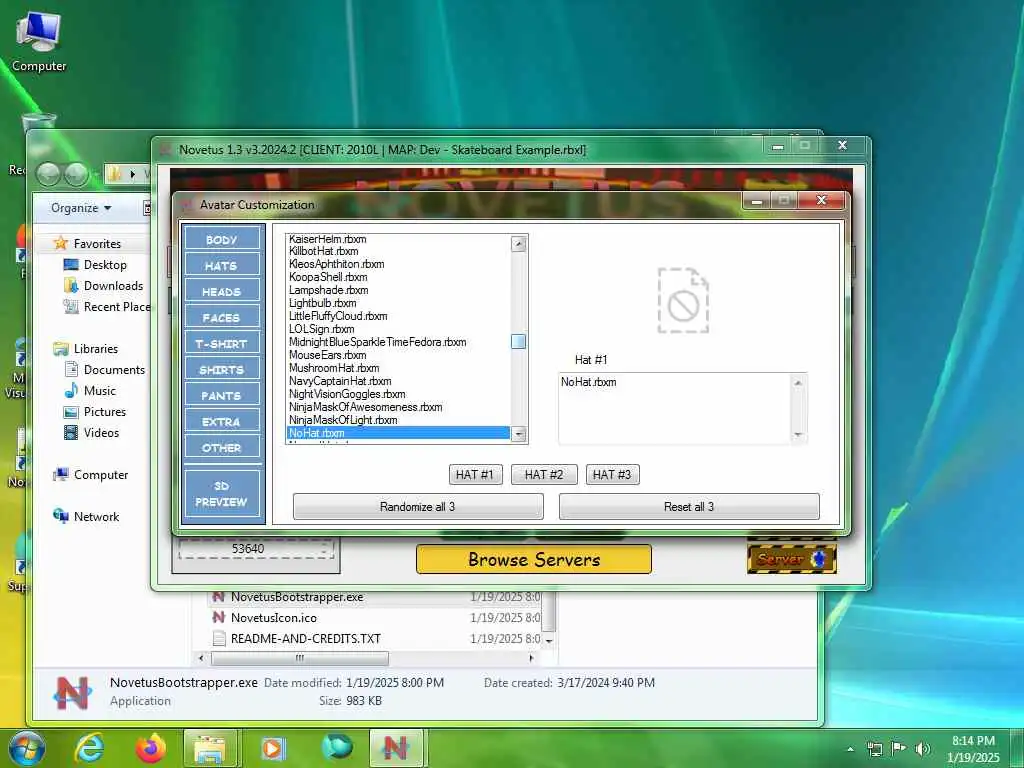The width and height of the screenshot is (1024, 768).
Task: Launch Internet Explorer from taskbar
Action: 89,748
